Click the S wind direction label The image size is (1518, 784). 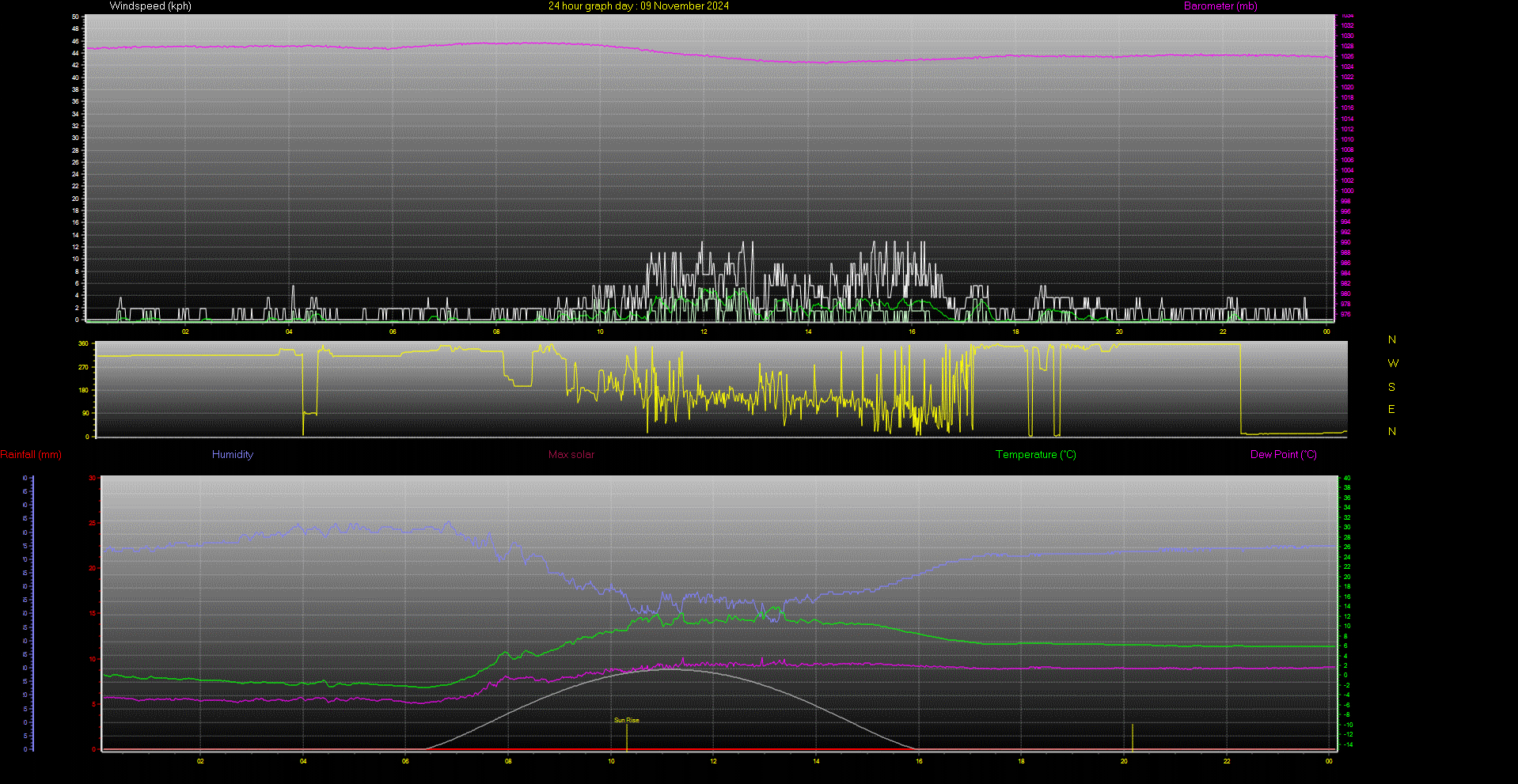click(1391, 388)
